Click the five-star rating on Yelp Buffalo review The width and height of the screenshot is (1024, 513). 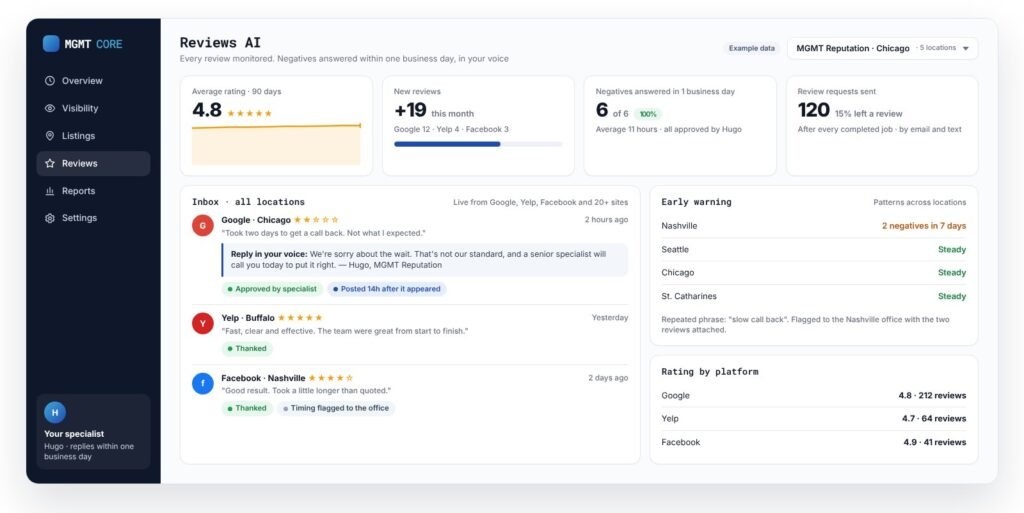(x=300, y=318)
